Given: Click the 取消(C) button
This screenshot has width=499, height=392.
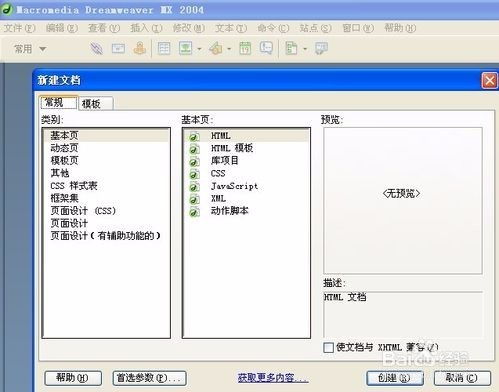Looking at the screenshot, I should click(x=462, y=378).
